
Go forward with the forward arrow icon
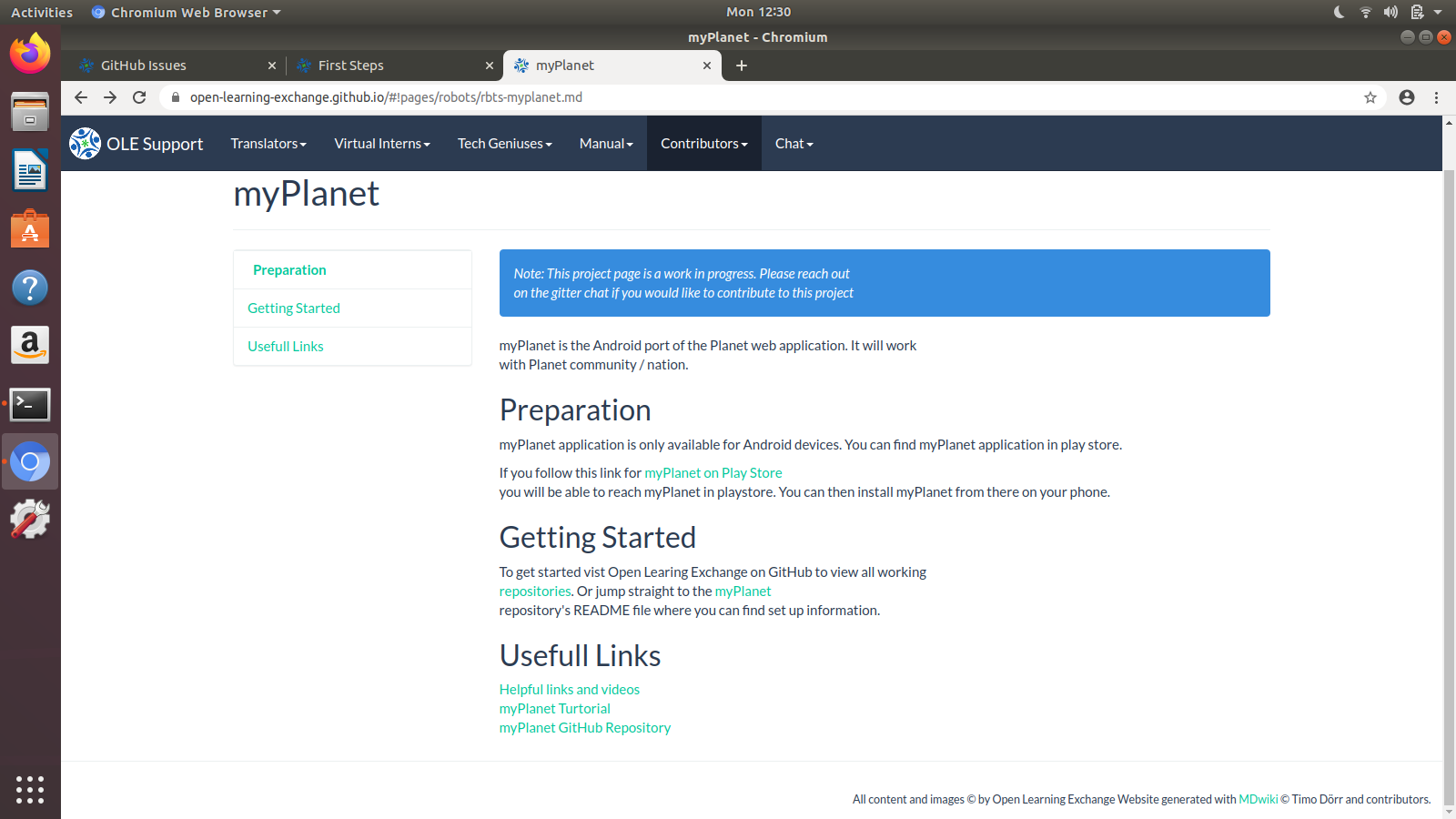coord(110,97)
